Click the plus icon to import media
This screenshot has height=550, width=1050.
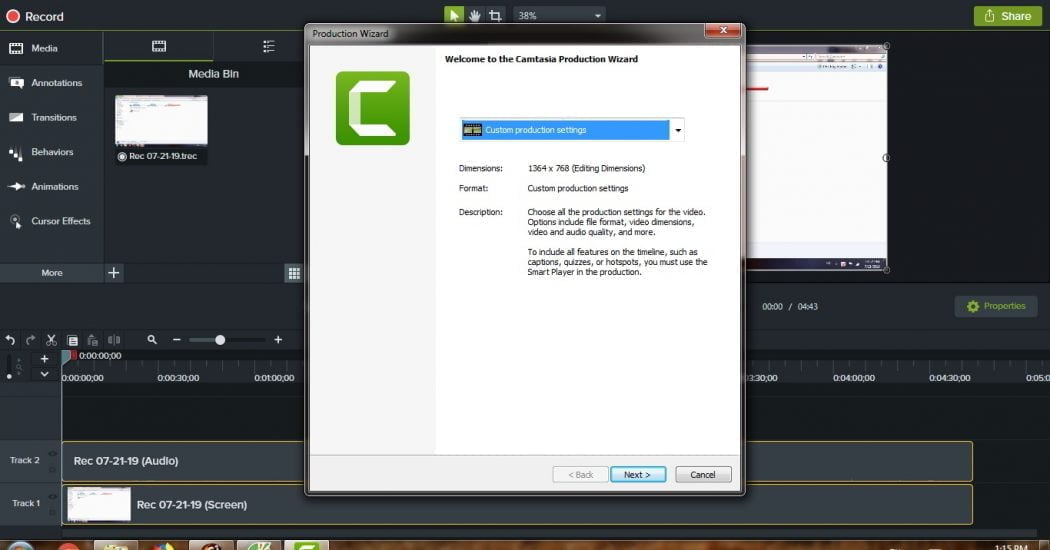[114, 273]
